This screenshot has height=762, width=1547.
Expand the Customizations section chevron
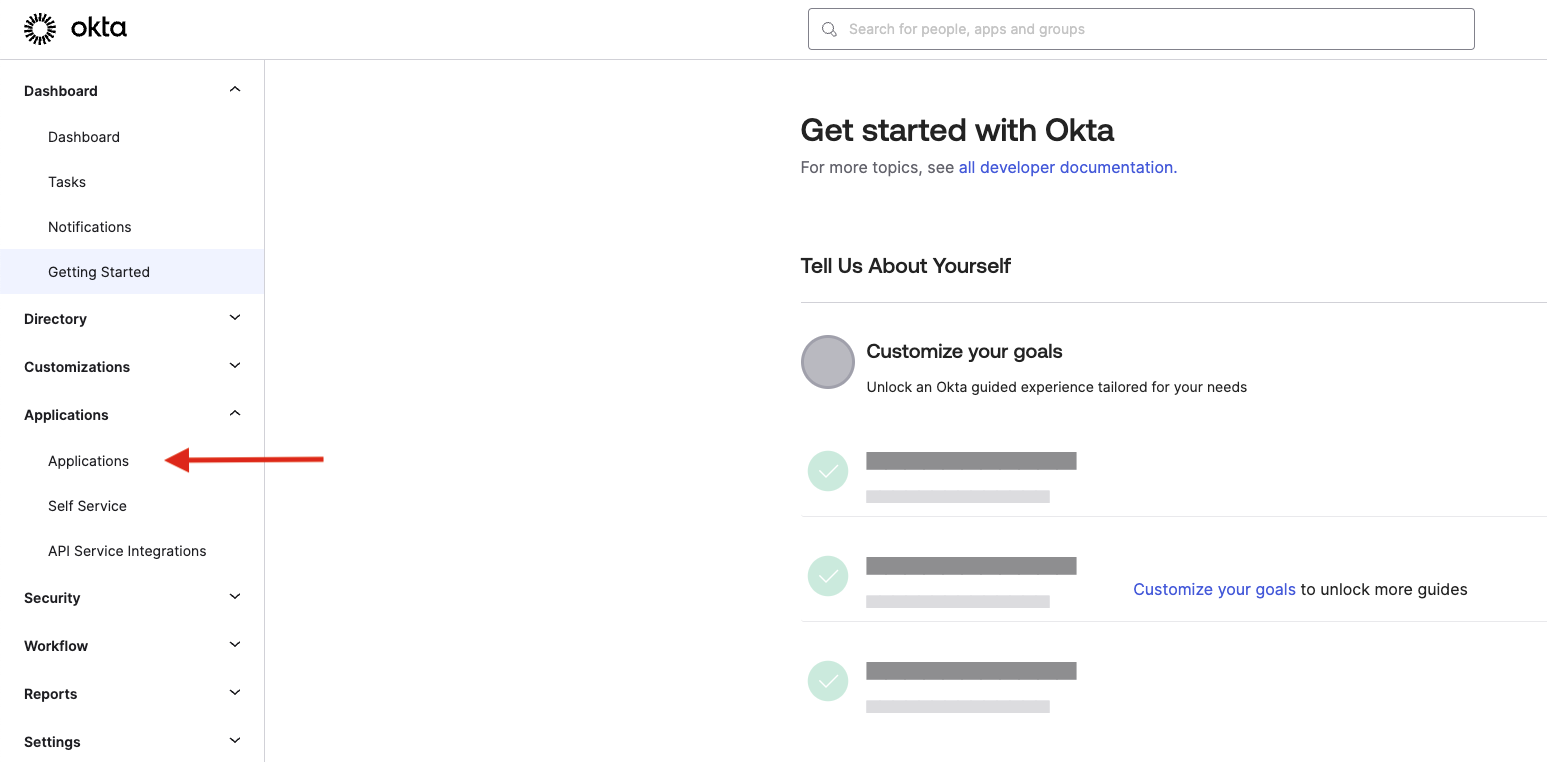(235, 366)
